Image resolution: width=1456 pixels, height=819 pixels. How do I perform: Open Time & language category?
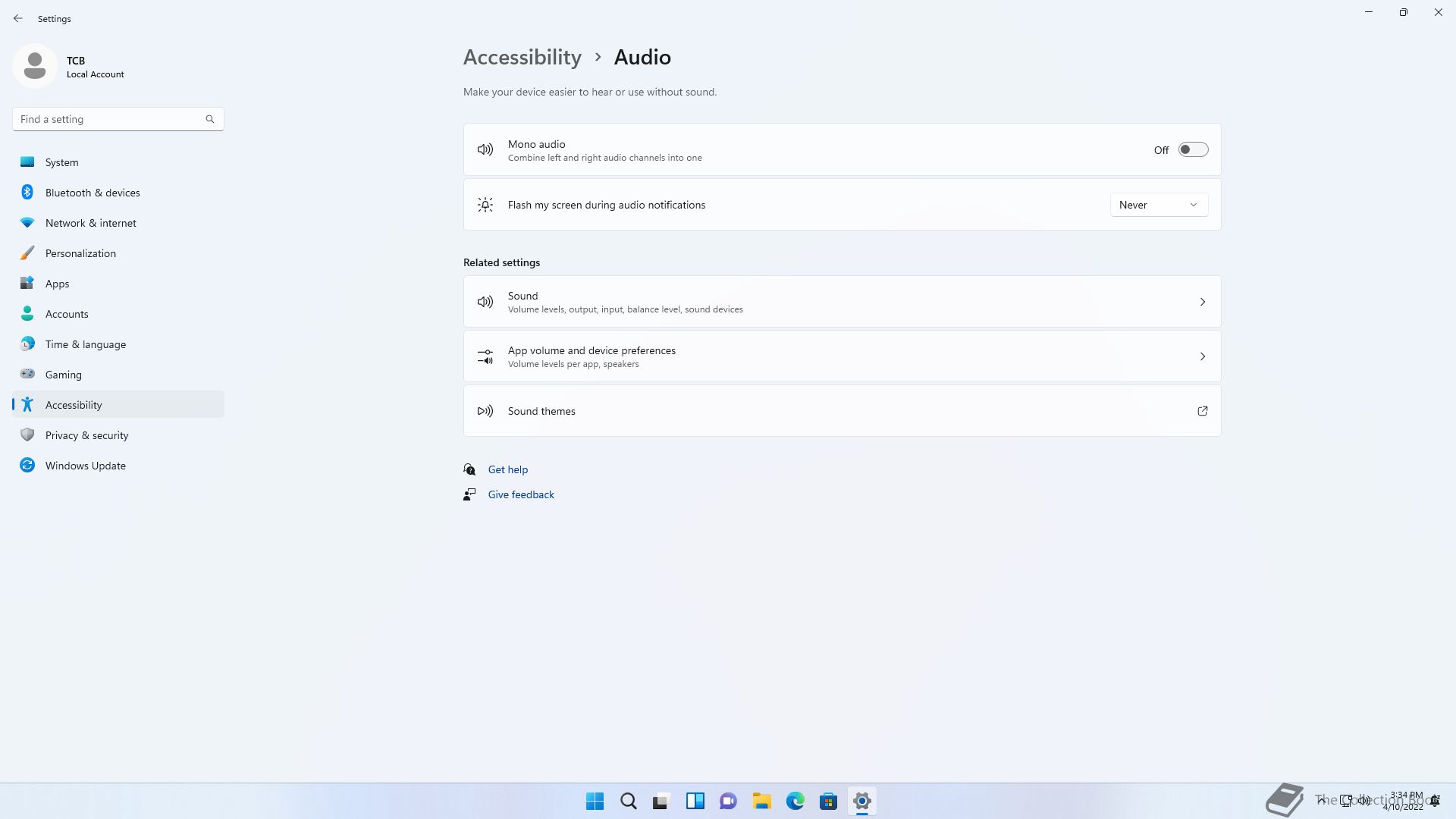click(118, 344)
